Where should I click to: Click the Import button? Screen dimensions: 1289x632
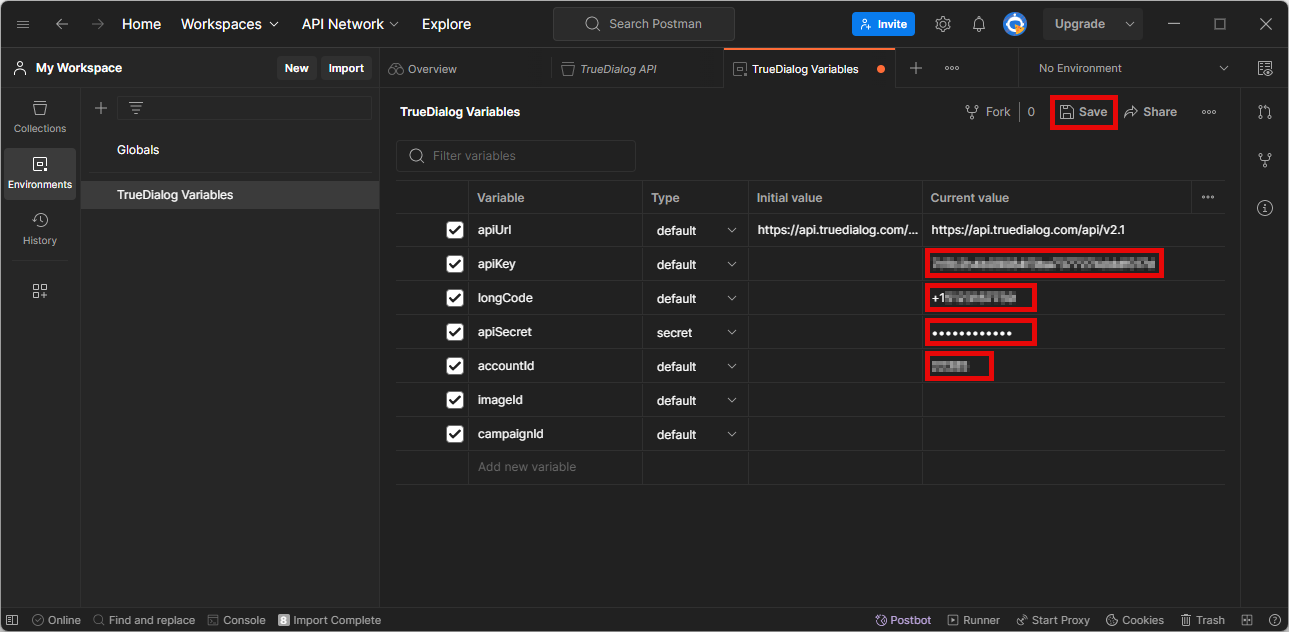pyautogui.click(x=346, y=68)
